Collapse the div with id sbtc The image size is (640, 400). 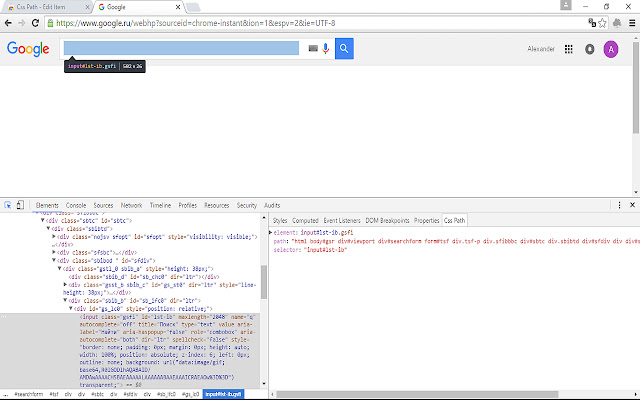point(44,219)
